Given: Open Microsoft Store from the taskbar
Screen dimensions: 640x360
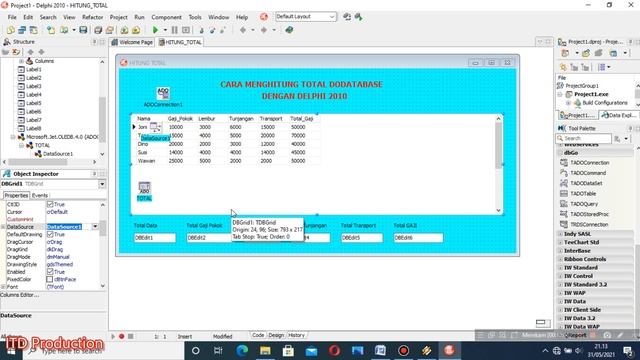Looking at the screenshot, I should [x=288, y=351].
